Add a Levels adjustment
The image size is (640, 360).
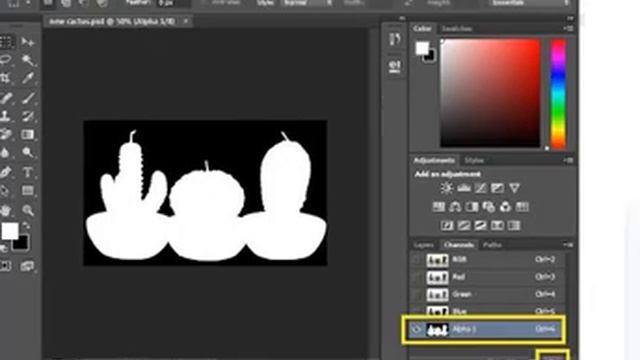464,188
